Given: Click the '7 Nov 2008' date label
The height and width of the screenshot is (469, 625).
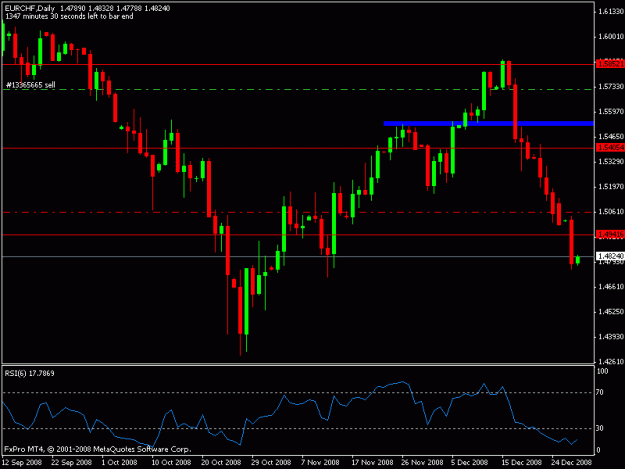Looking at the screenshot, I should pyautogui.click(x=320, y=462).
